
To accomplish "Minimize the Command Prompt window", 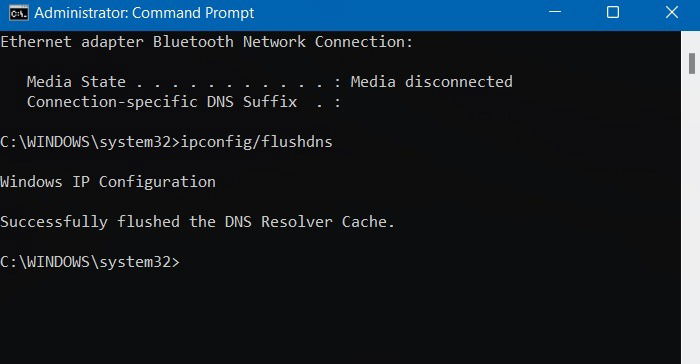I will (555, 13).
